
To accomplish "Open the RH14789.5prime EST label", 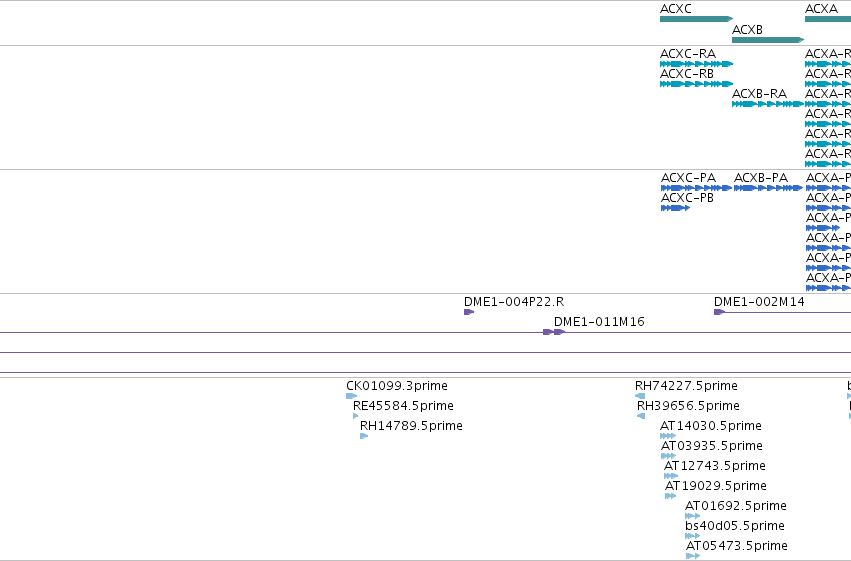I will tap(411, 426).
